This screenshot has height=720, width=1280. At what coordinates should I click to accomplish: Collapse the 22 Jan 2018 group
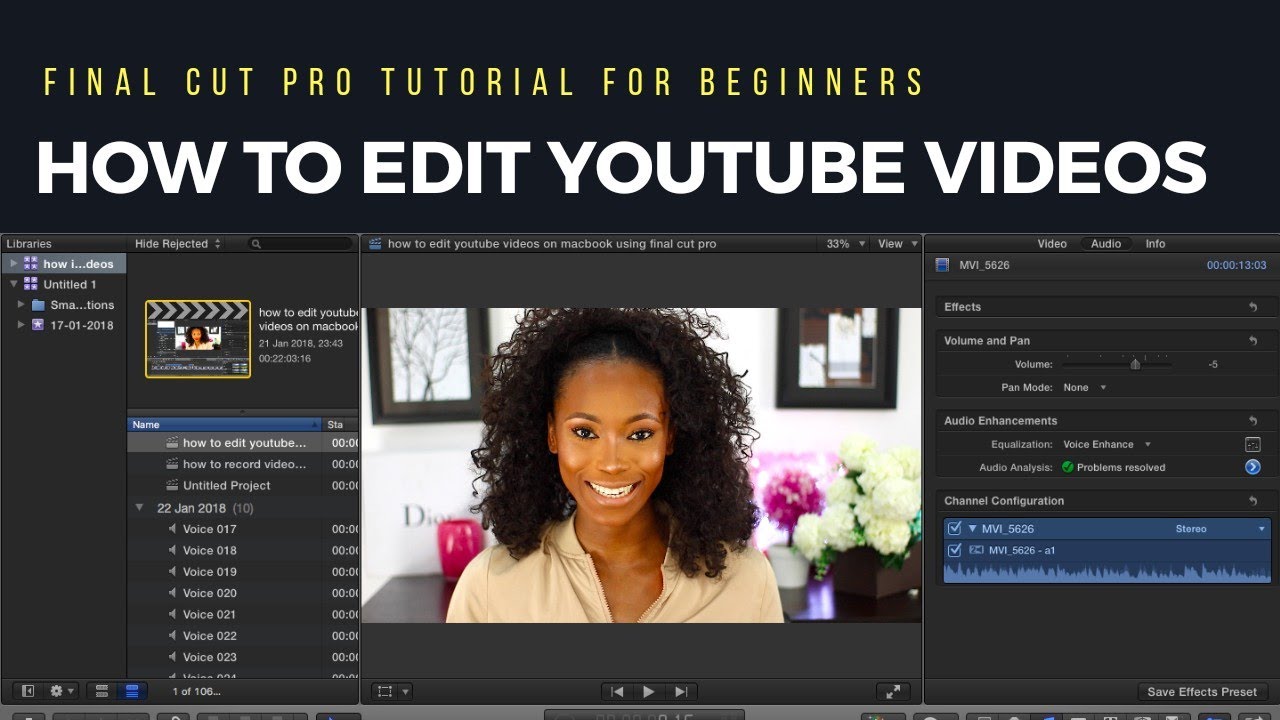[x=139, y=508]
